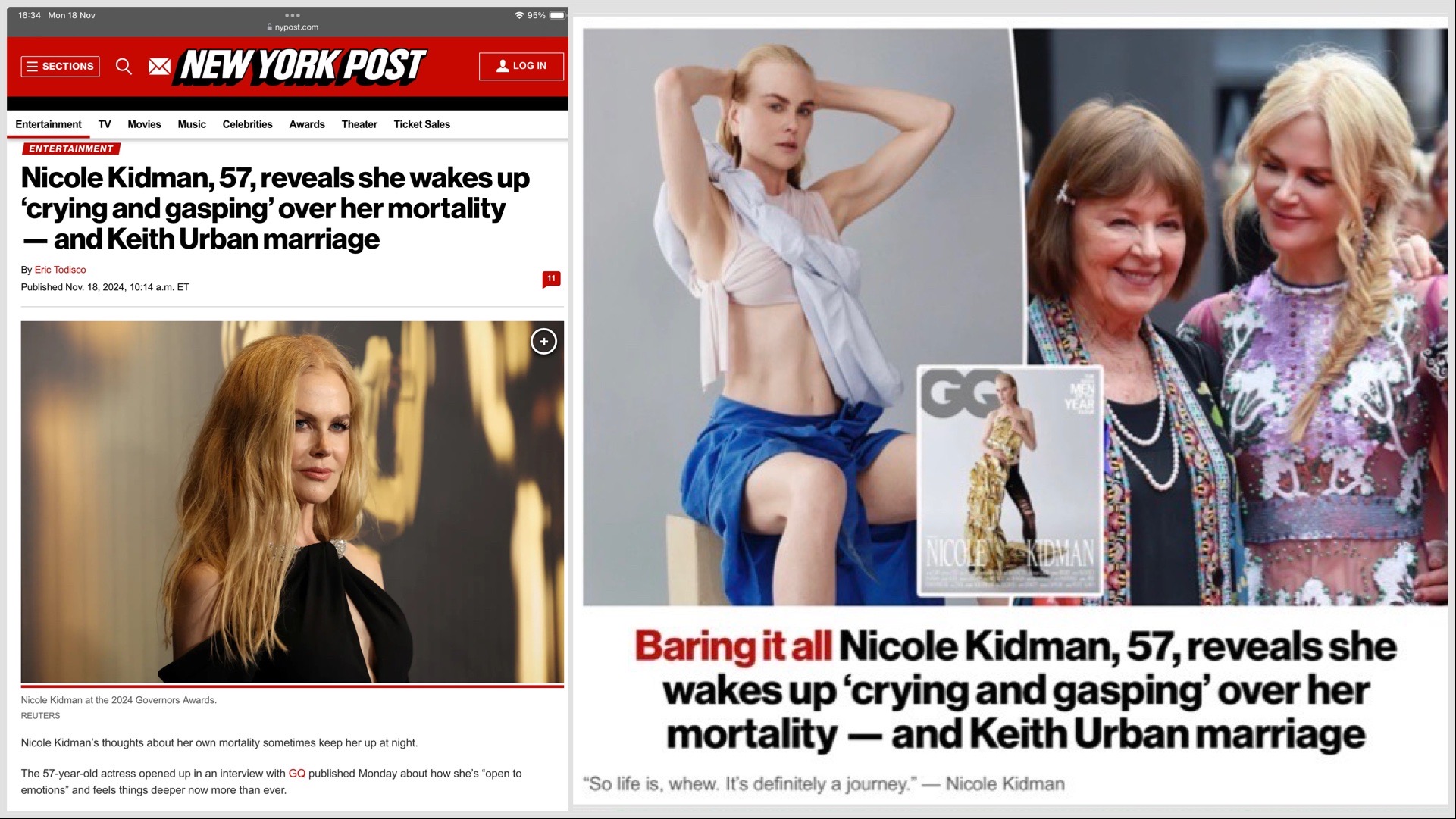The width and height of the screenshot is (1456, 819).
Task: Open the red comments bubble showing 11
Action: click(x=551, y=280)
